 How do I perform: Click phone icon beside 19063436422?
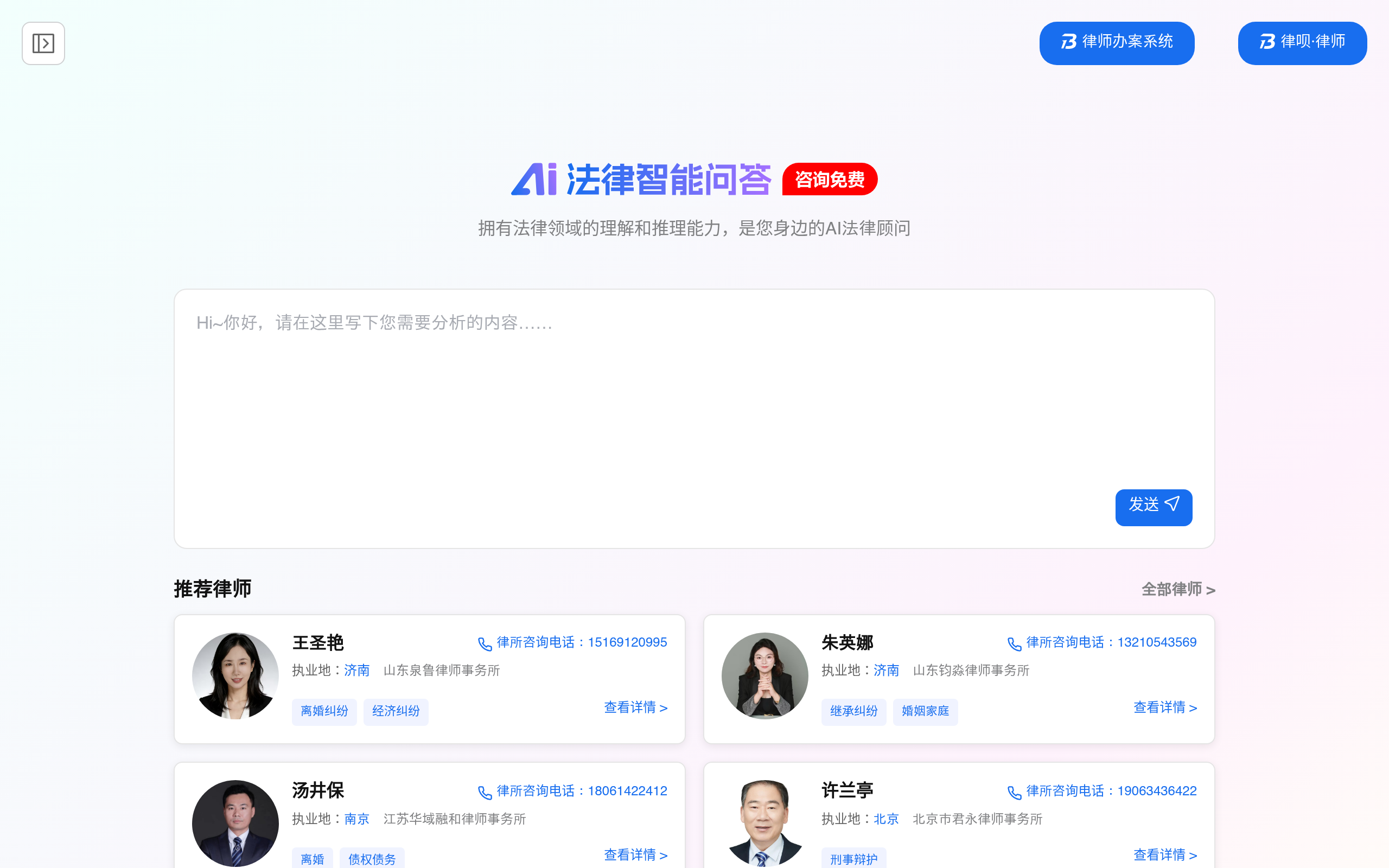pos(1014,793)
